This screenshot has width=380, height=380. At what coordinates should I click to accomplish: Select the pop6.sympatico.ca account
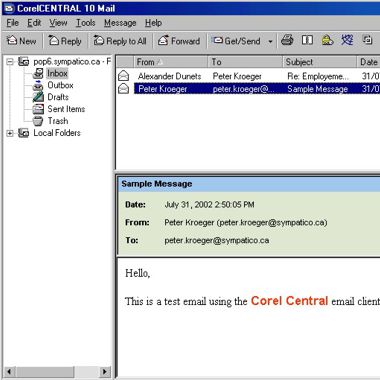[x=72, y=62]
